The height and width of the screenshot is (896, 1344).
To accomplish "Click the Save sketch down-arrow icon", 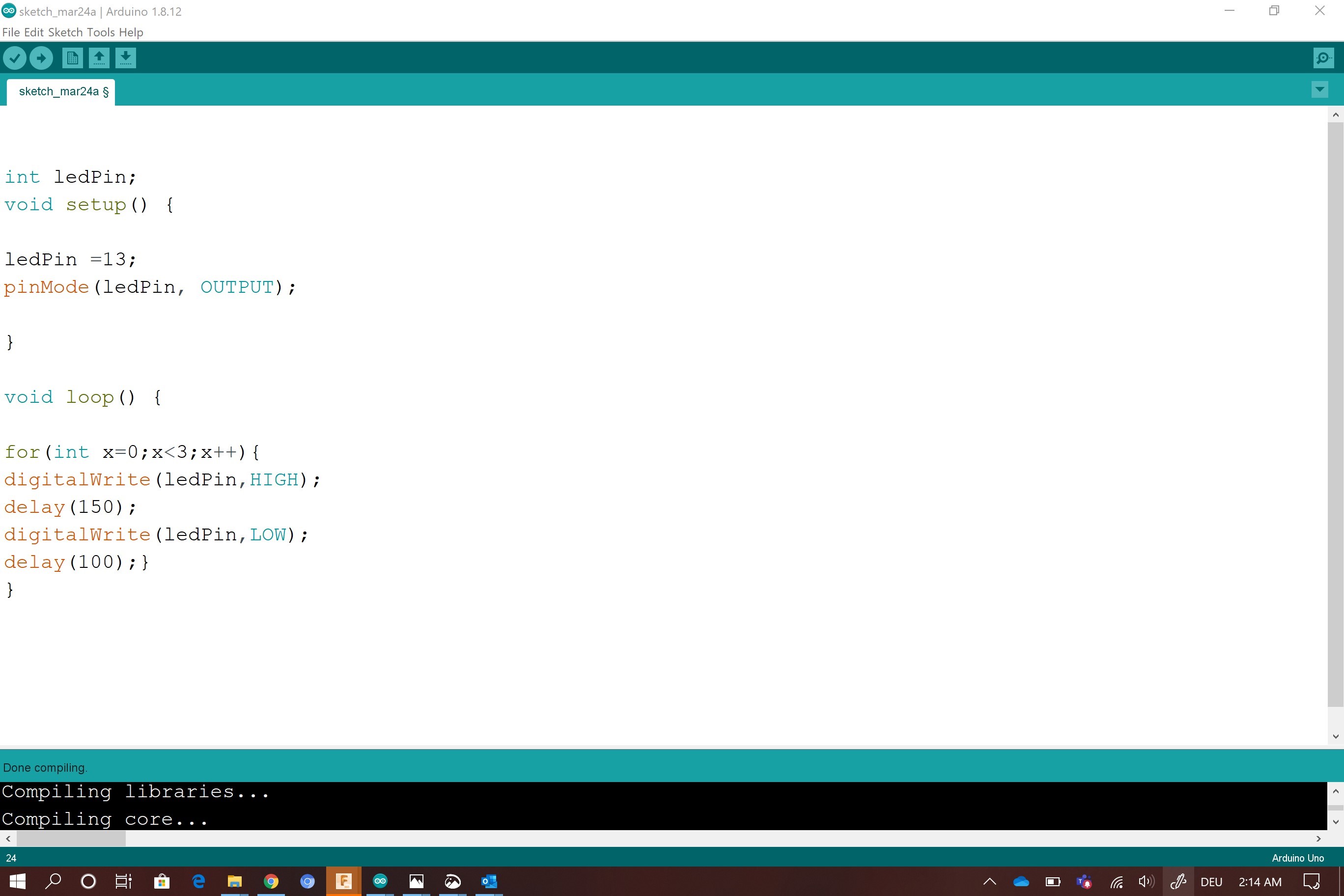I will coord(125,57).
